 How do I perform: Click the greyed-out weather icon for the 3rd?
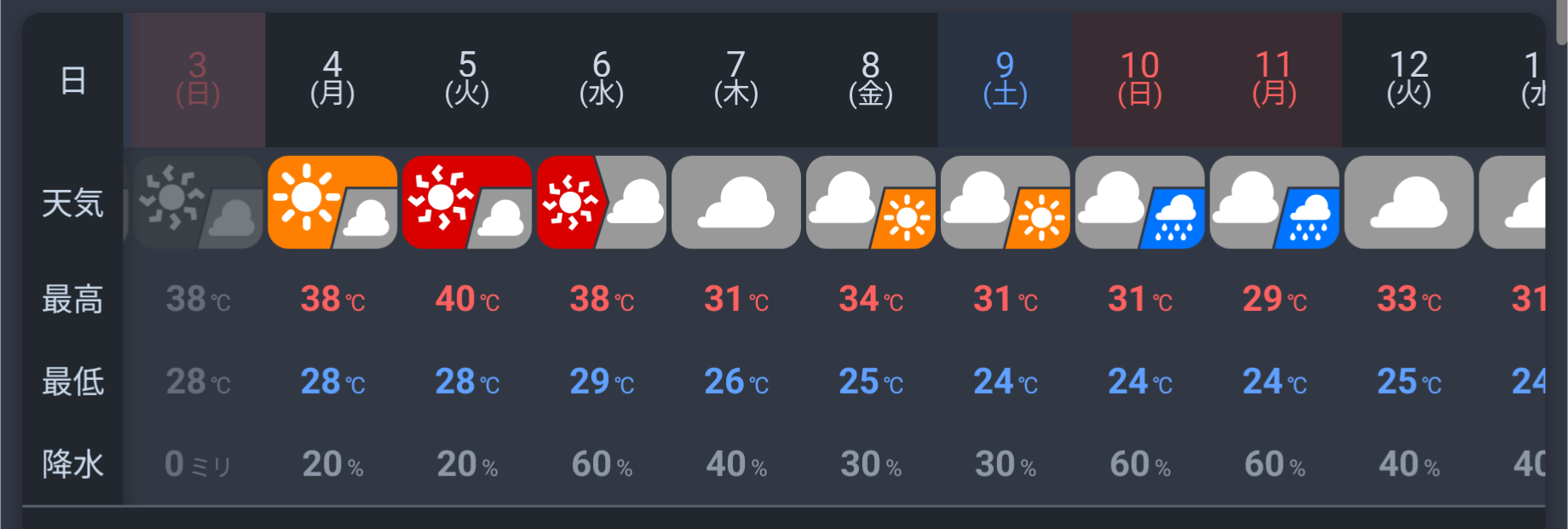[198, 203]
